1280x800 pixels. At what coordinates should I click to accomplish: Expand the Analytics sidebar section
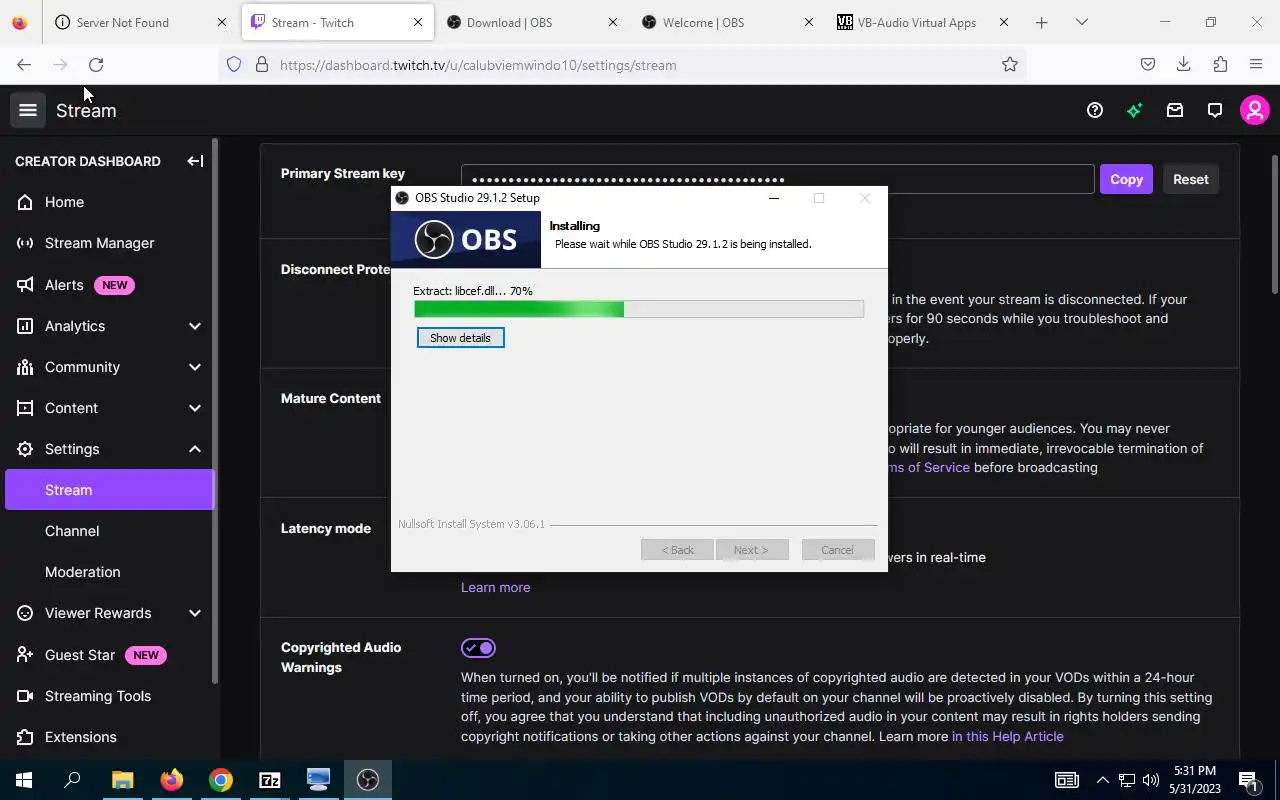point(195,326)
